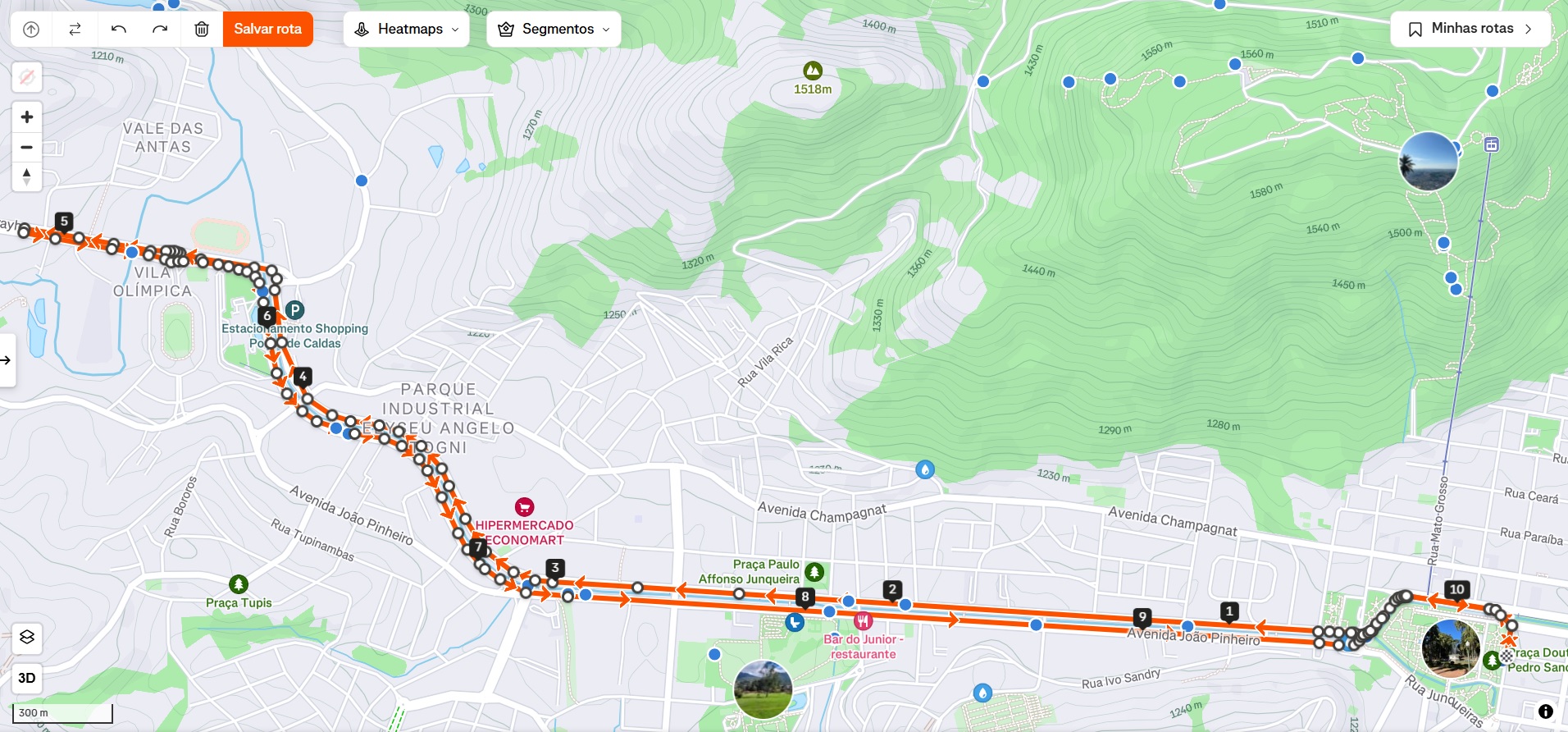Screen dimensions: 1568x732
Task: Select waypoint marker 7 on the route
Action: pyautogui.click(x=478, y=548)
